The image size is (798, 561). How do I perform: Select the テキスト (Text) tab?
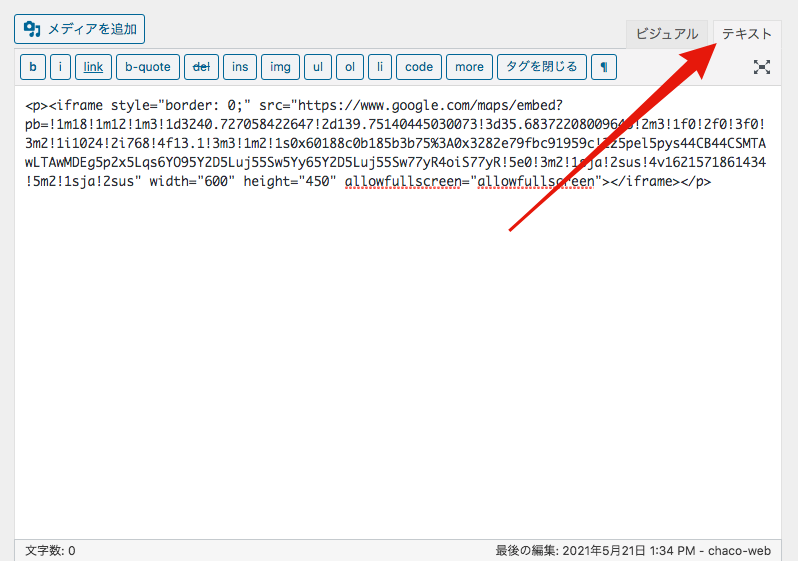[747, 34]
